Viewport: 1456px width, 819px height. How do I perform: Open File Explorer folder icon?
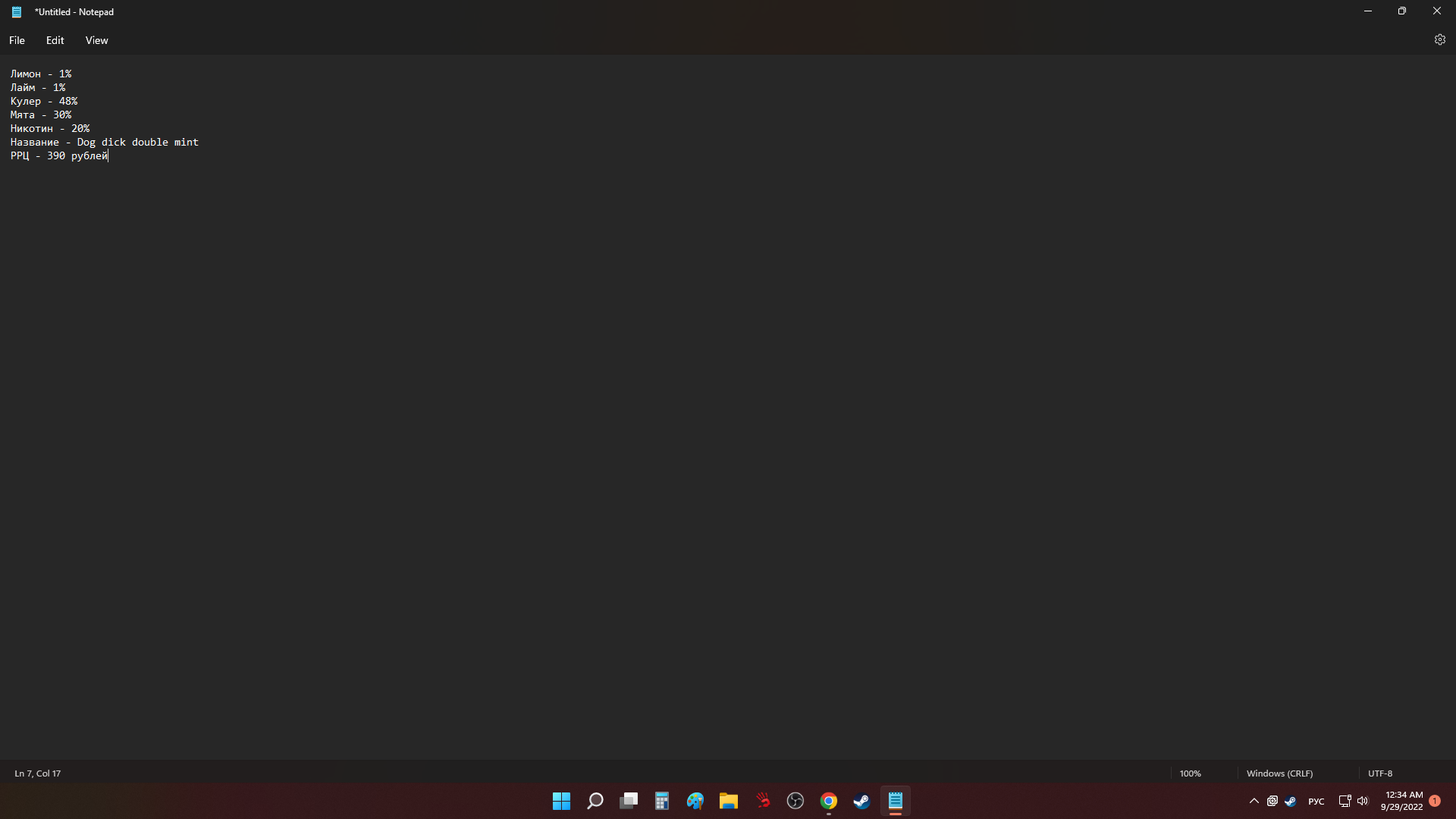coord(729,801)
